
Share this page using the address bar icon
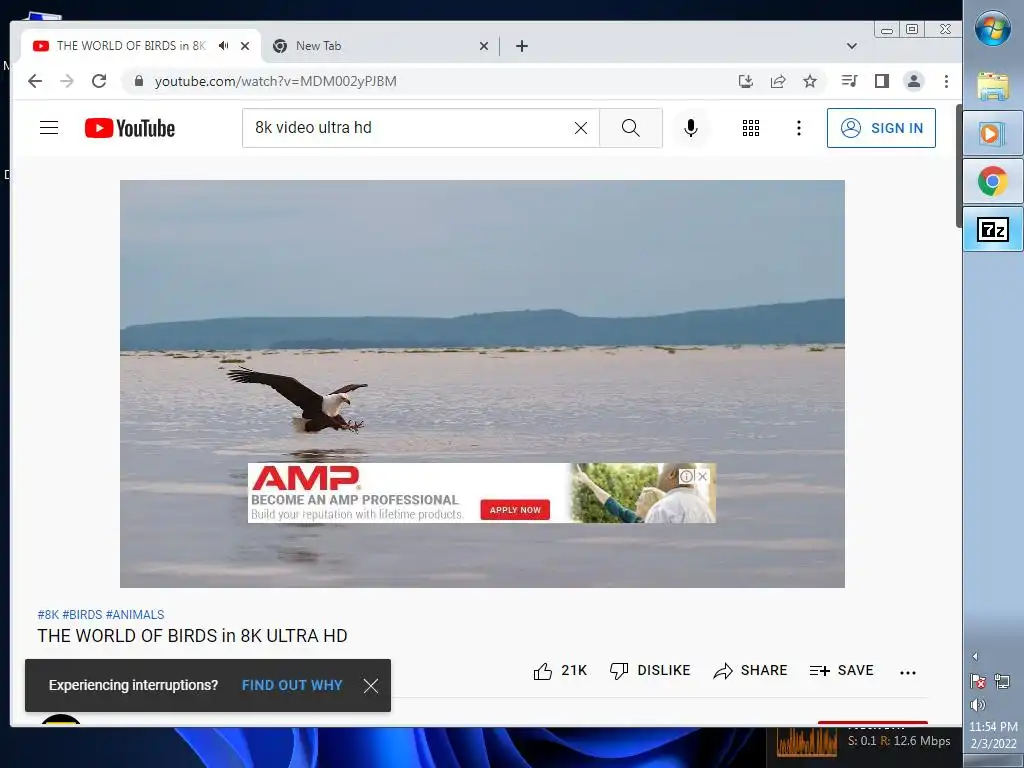tap(778, 81)
